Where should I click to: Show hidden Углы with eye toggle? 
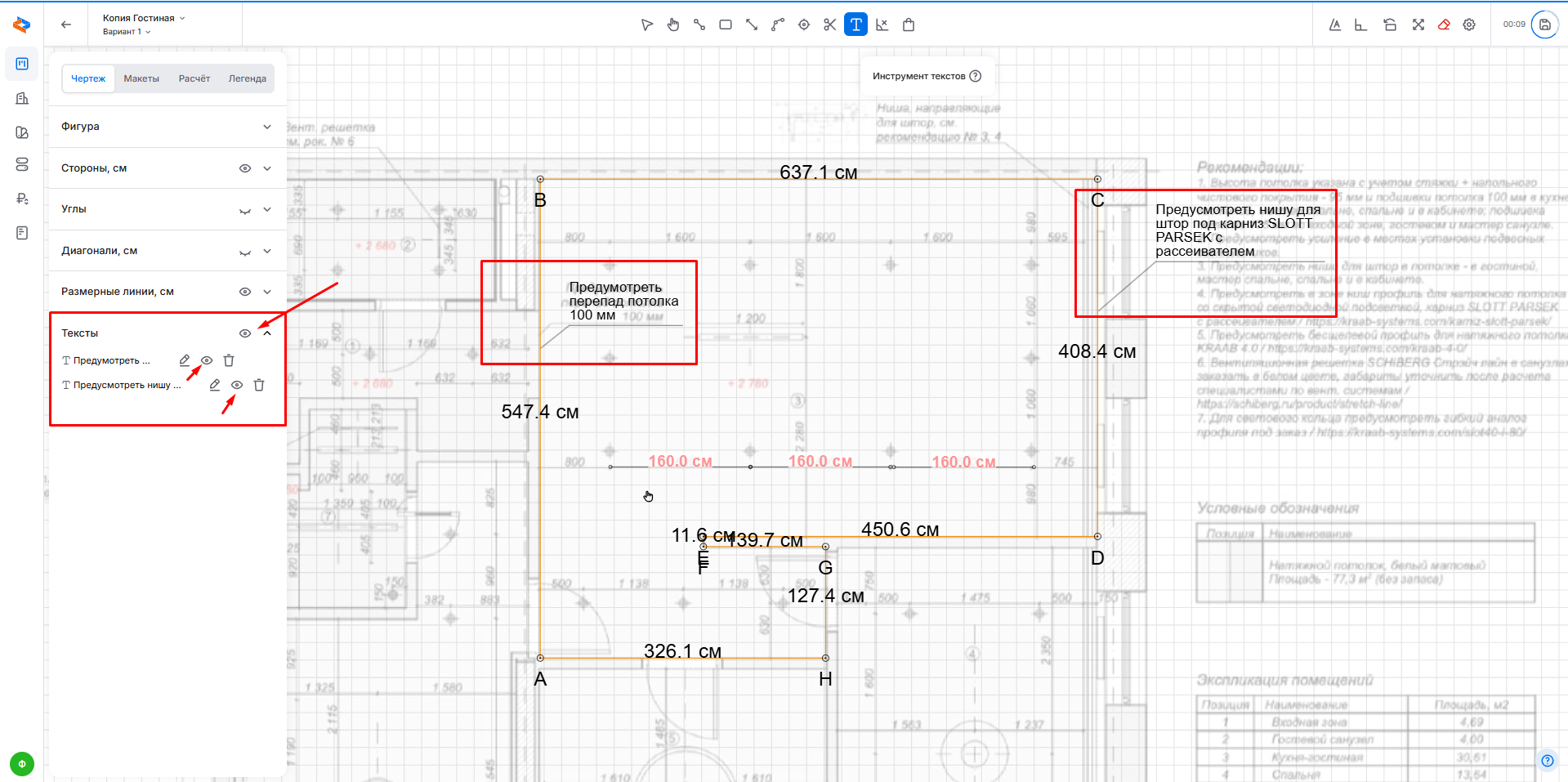244,210
